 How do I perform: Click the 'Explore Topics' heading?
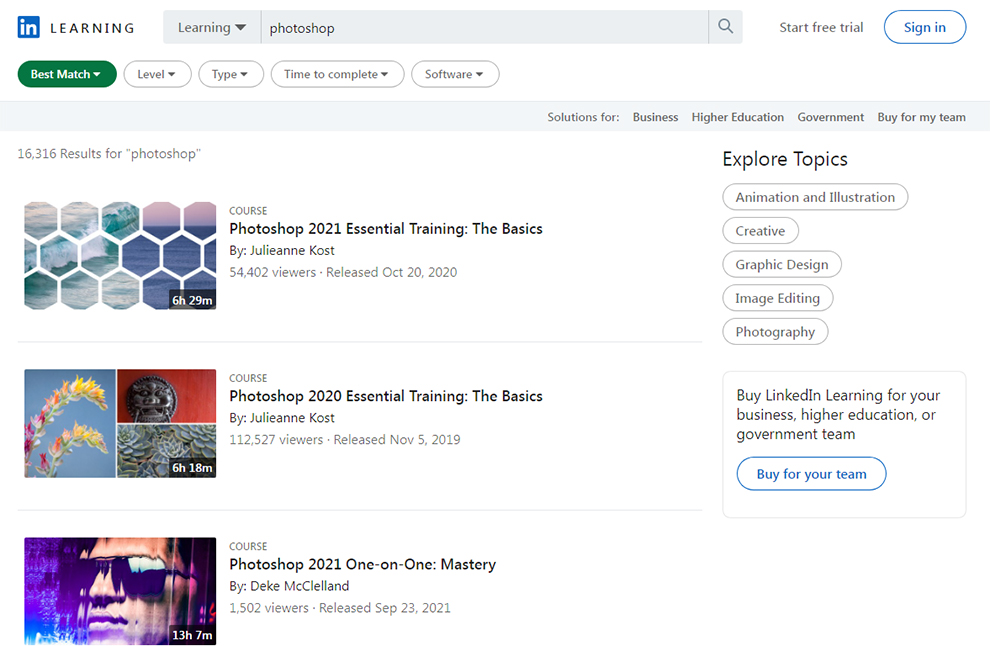pos(785,159)
